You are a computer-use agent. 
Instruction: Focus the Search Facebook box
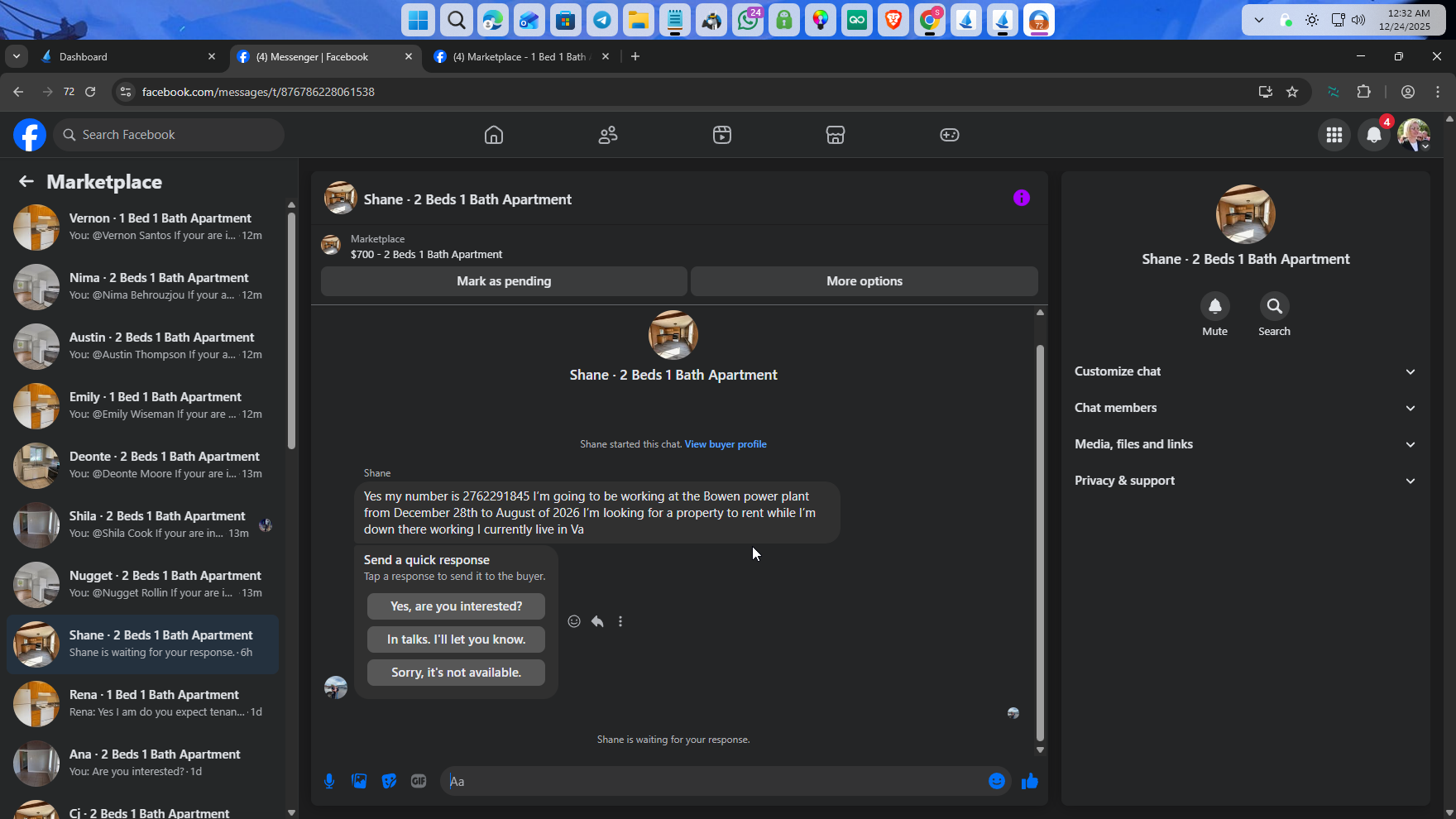pos(169,135)
